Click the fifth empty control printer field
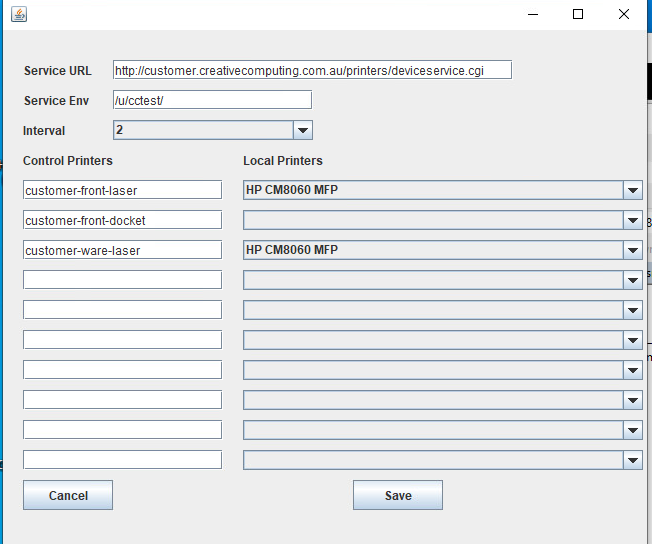Screen dimensions: 652x544 (122, 310)
